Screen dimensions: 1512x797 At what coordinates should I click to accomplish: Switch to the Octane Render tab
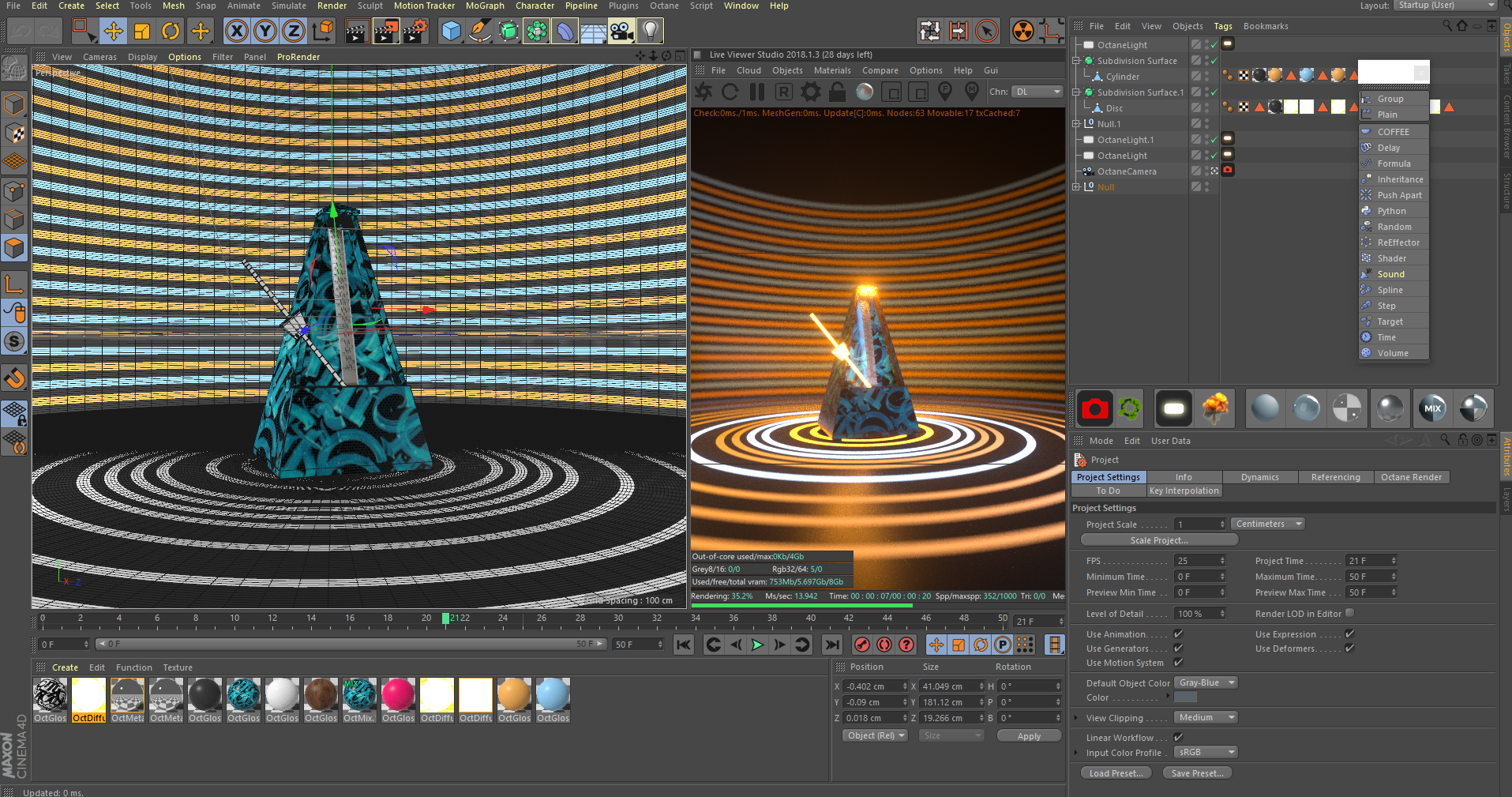(x=1411, y=477)
